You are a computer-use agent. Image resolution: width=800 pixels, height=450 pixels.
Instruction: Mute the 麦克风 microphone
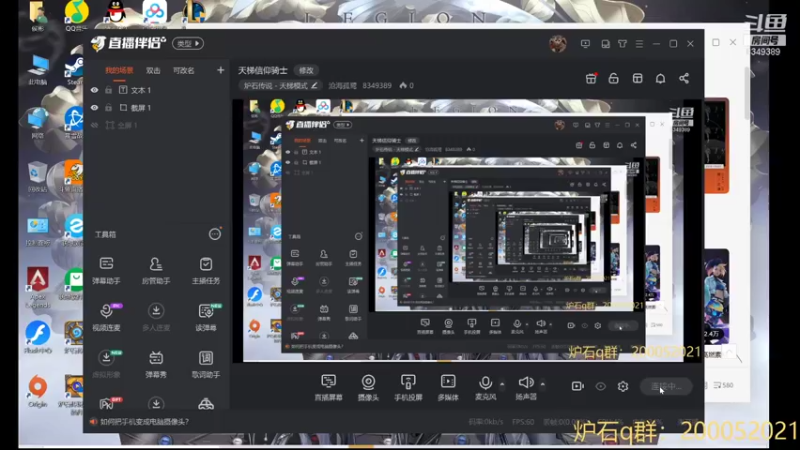pyautogui.click(x=485, y=387)
